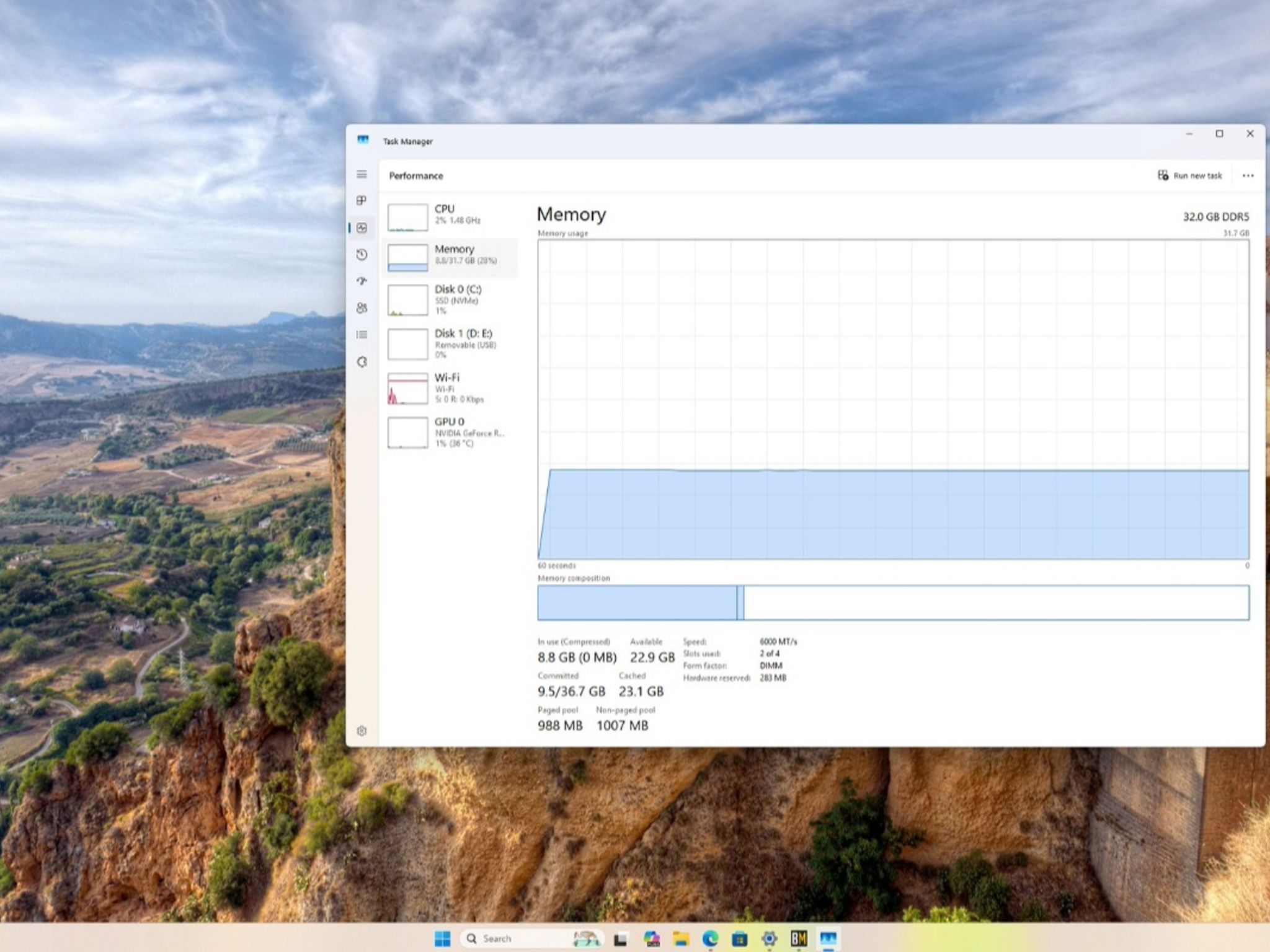Viewport: 1270px width, 952px height.
Task: Click the 23.1 GB cached value
Action: pyautogui.click(x=641, y=691)
